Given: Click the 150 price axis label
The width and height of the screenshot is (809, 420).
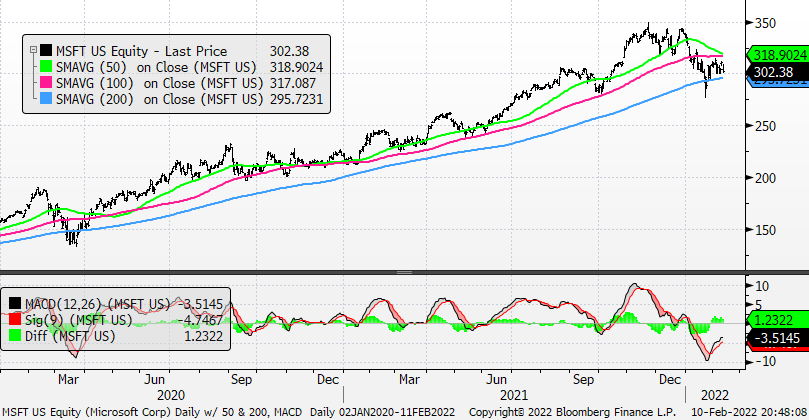Looking at the screenshot, I should coord(765,230).
